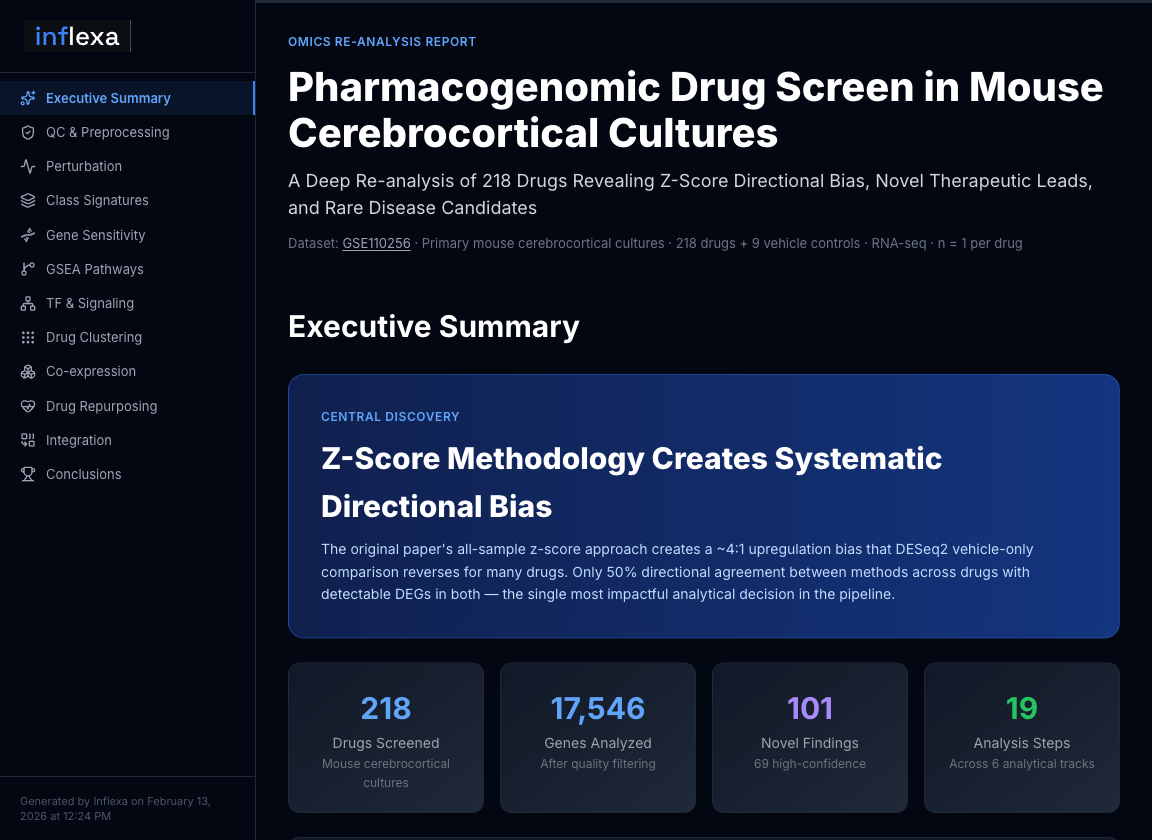Click the shield icon beside QC & Preprocessing
The image size is (1152, 840).
point(28,132)
